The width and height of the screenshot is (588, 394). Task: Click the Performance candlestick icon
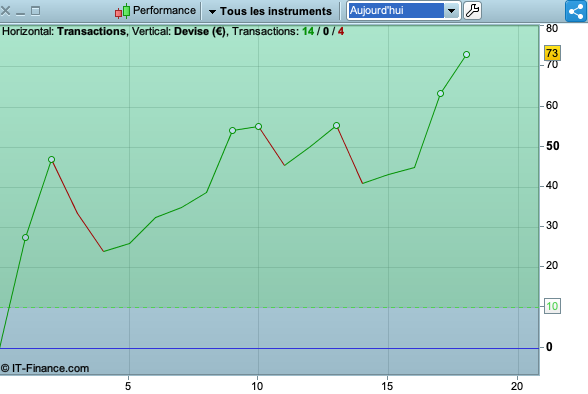click(x=123, y=11)
